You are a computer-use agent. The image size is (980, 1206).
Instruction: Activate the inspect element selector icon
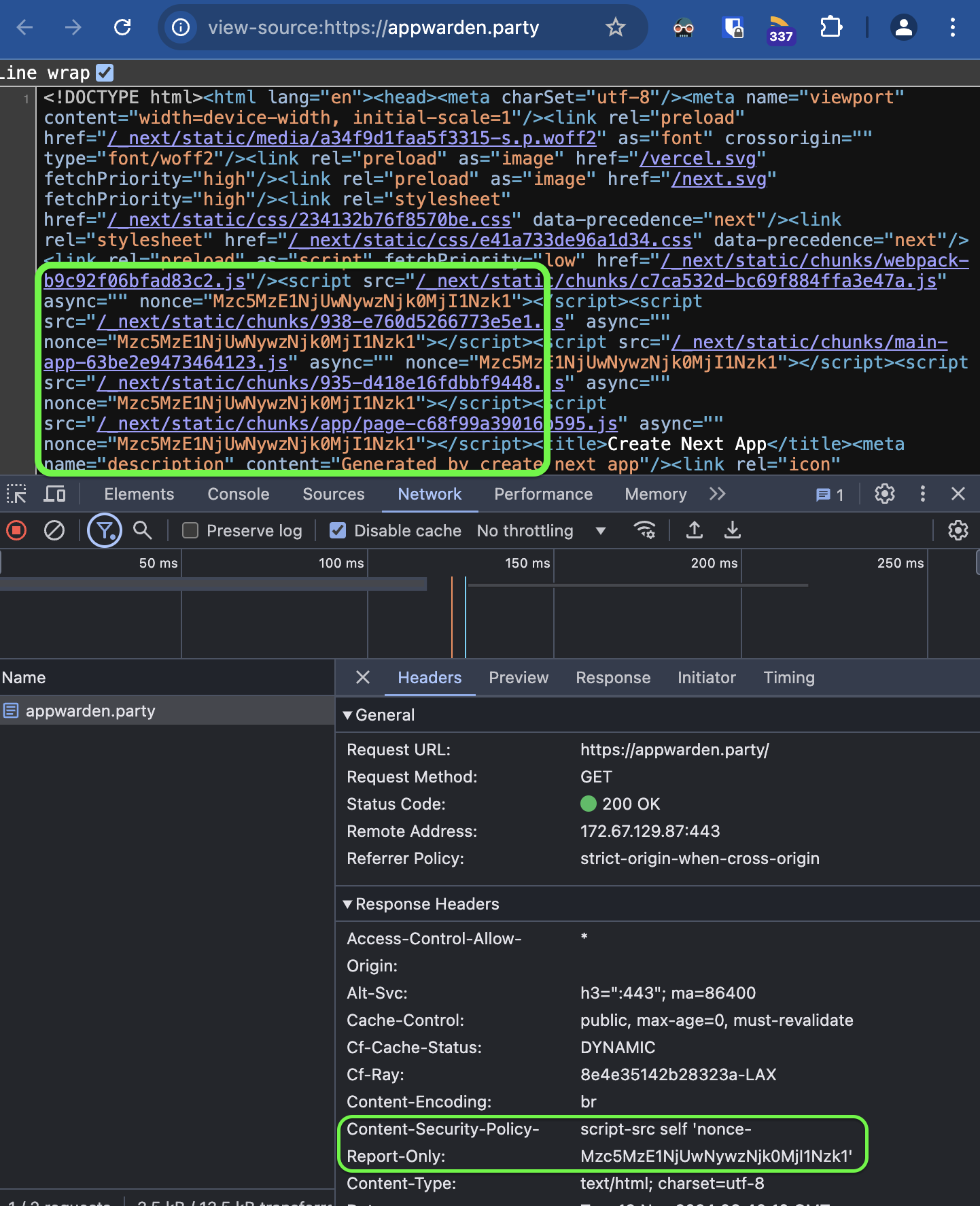click(x=16, y=494)
